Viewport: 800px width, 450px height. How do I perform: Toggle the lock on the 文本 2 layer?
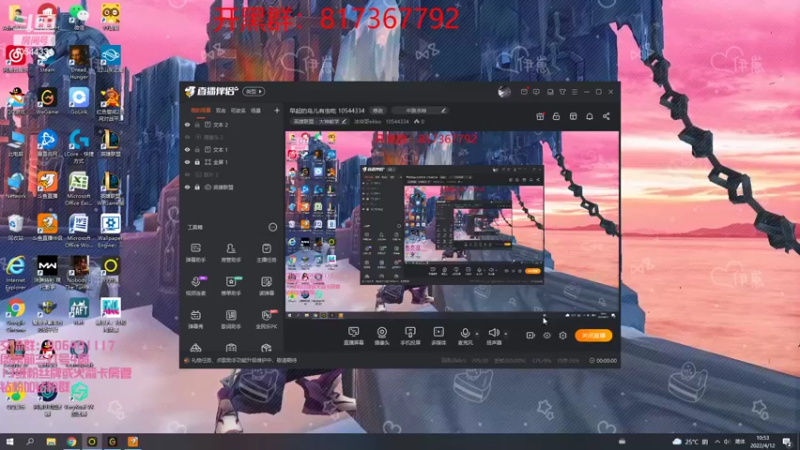coord(197,124)
